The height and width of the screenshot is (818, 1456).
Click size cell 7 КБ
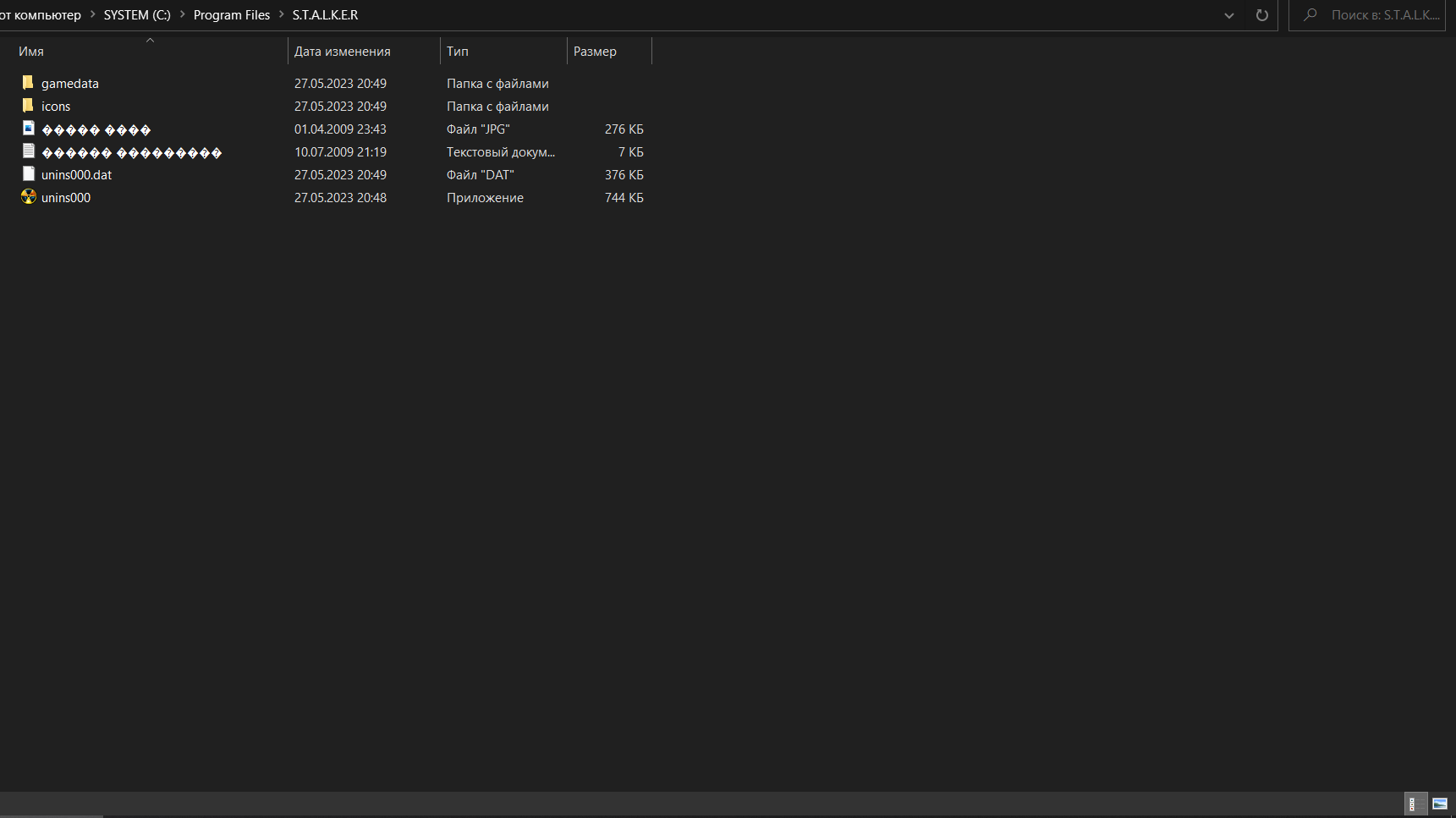click(x=631, y=152)
